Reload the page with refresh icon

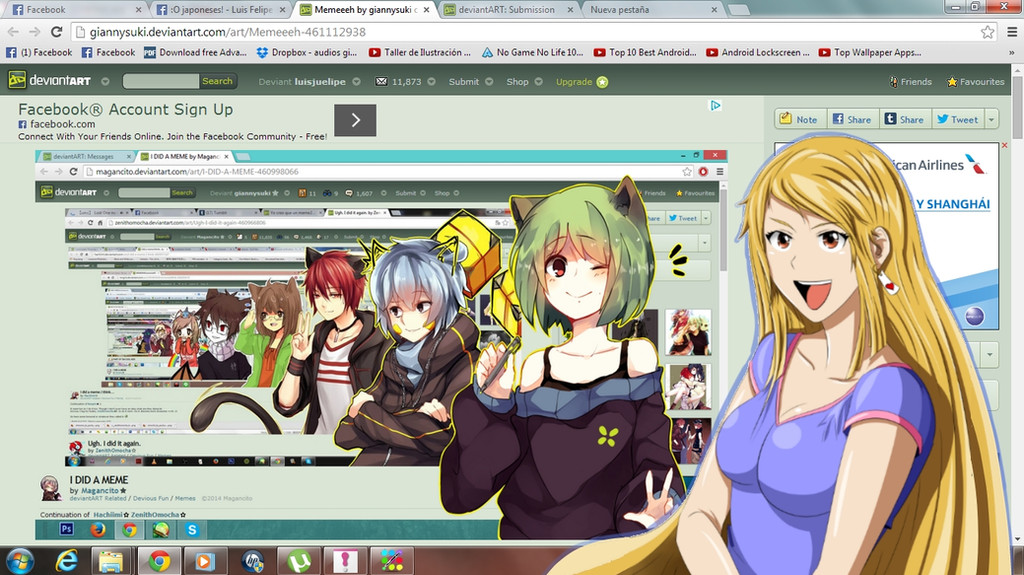tap(57, 32)
